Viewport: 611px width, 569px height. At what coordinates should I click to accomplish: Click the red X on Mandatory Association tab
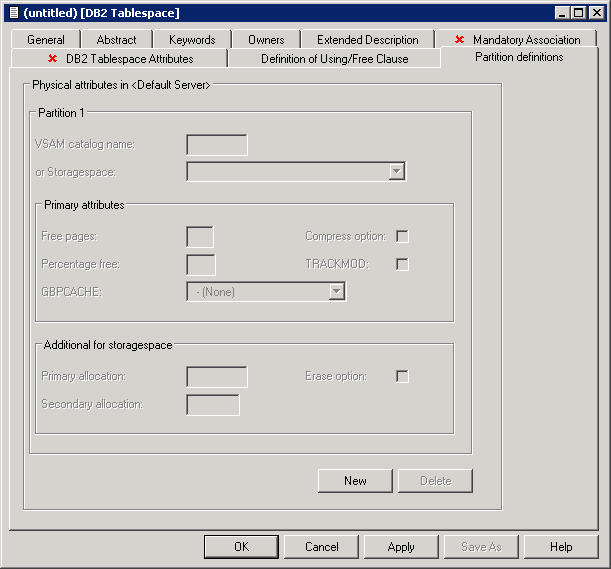(459, 40)
